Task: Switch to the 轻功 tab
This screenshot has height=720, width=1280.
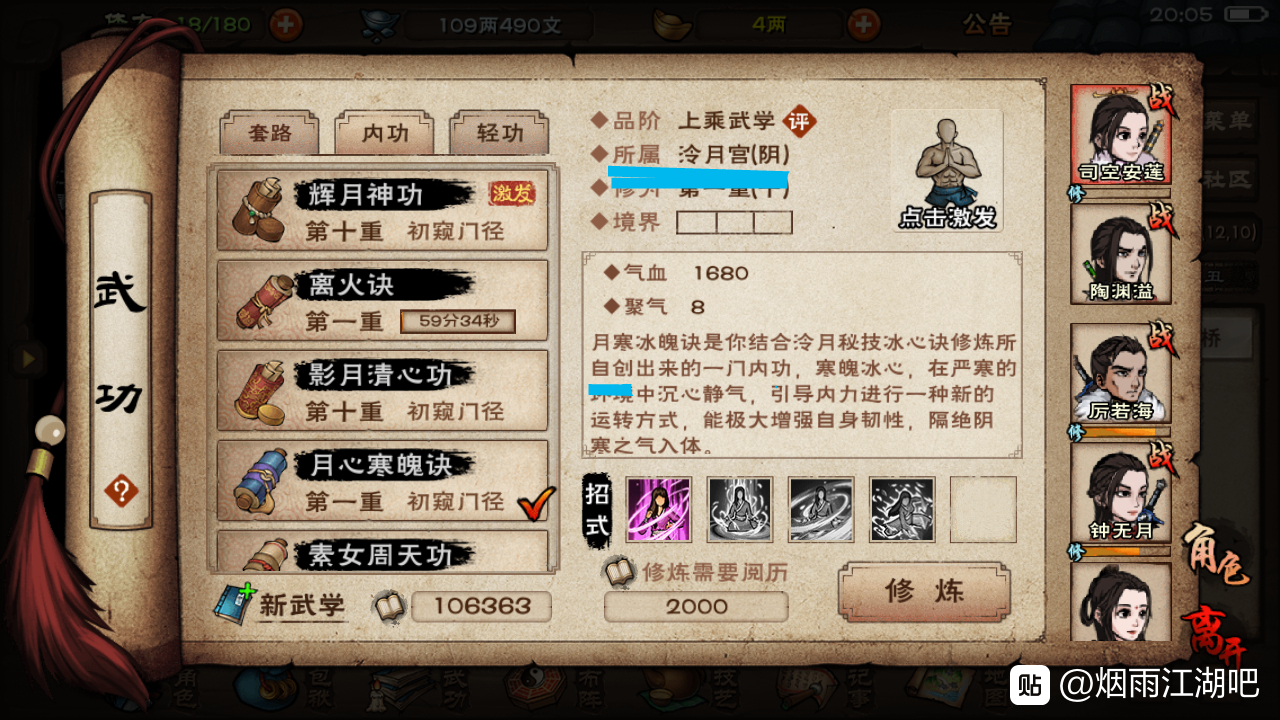Action: [499, 135]
